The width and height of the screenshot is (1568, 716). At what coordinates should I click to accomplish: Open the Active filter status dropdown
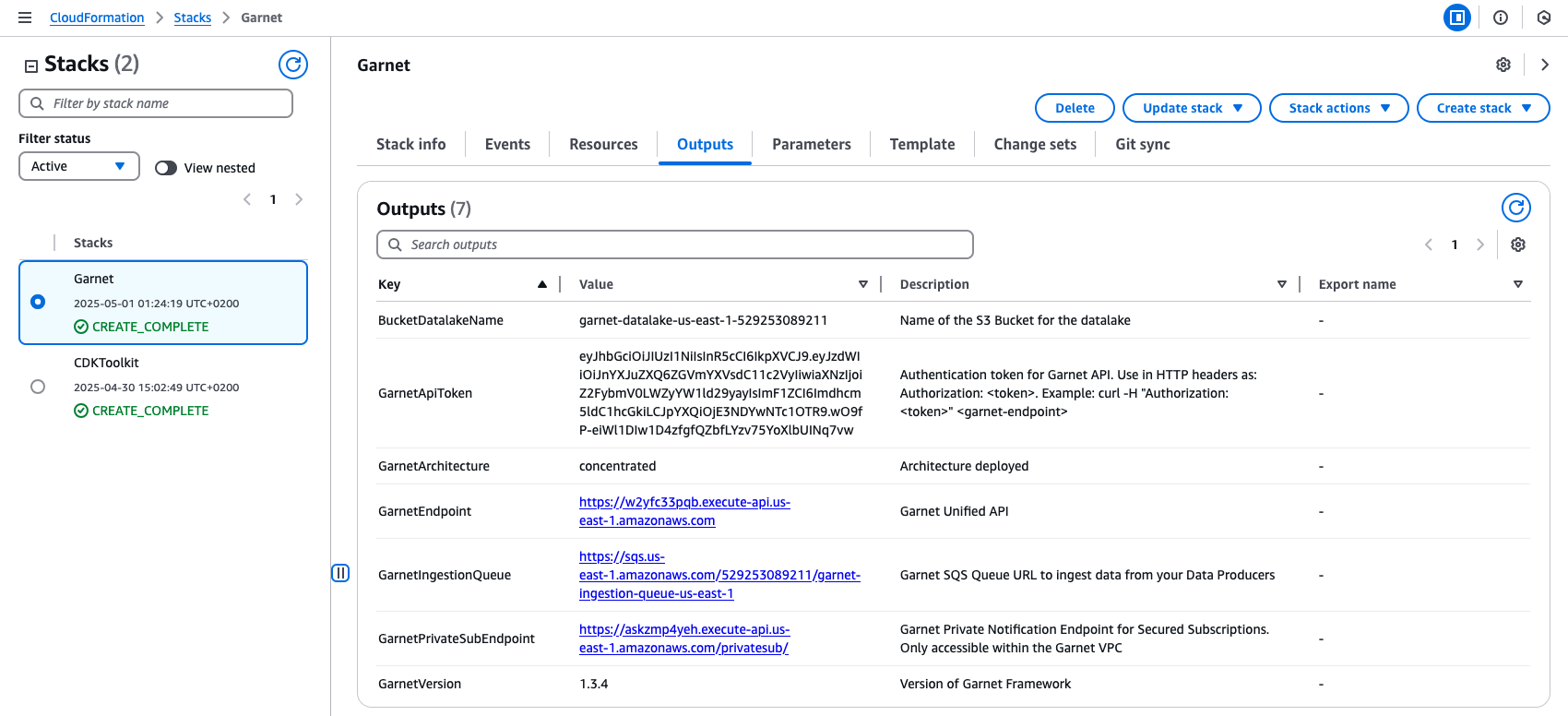pyautogui.click(x=79, y=166)
